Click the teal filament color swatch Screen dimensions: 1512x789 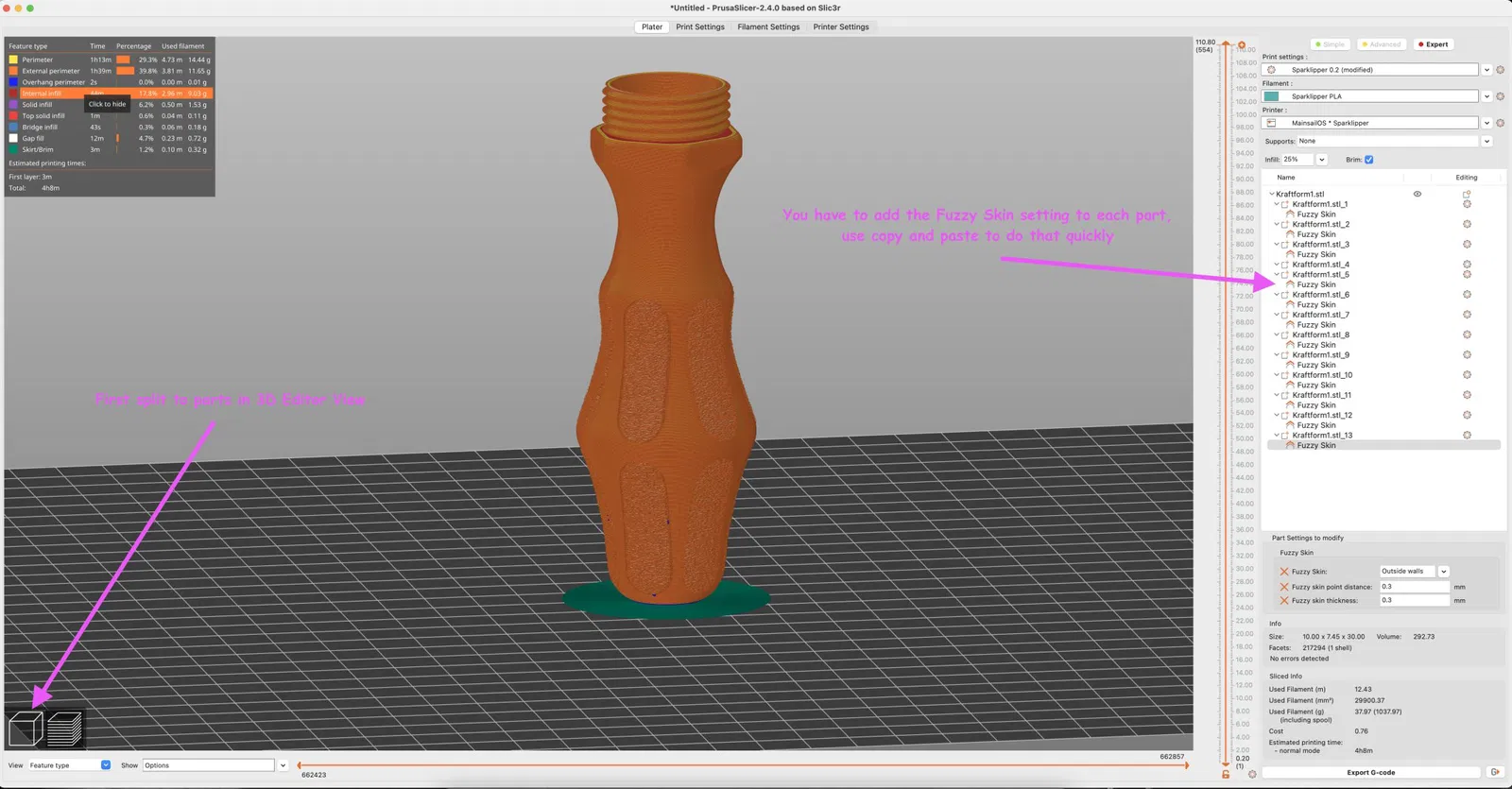pos(1271,96)
